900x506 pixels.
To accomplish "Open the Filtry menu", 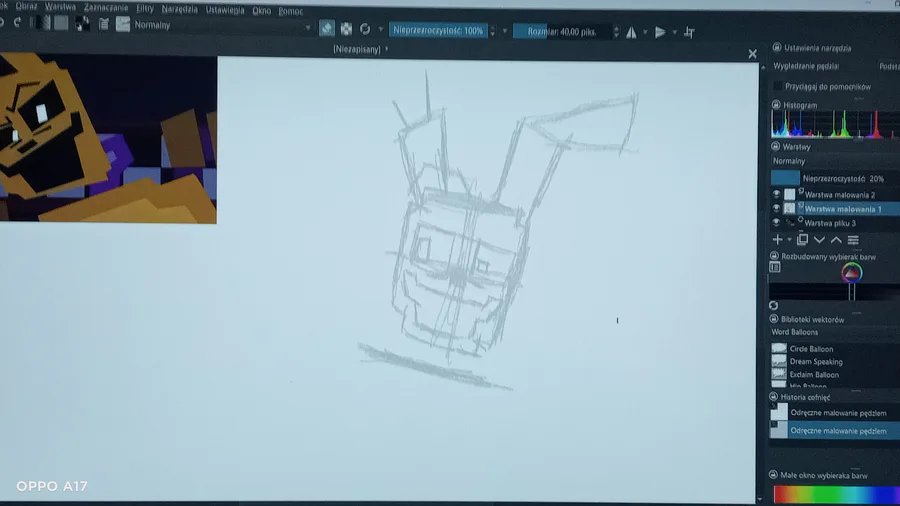I will (145, 8).
